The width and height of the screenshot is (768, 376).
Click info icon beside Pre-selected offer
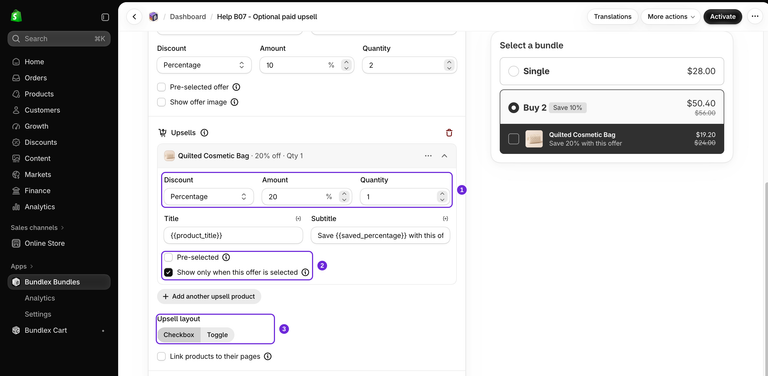[236, 87]
